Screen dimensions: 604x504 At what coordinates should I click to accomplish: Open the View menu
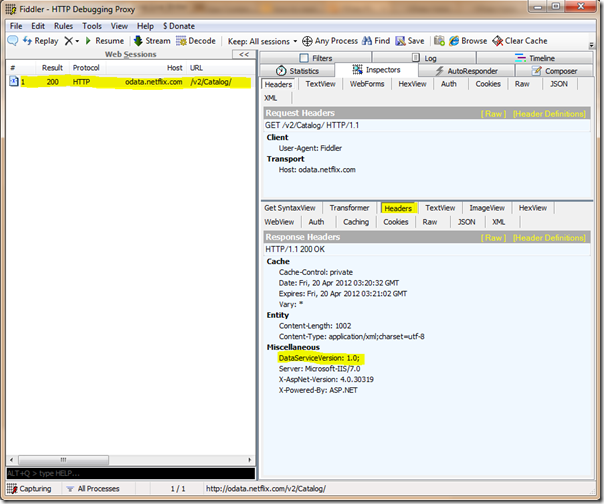(119, 26)
